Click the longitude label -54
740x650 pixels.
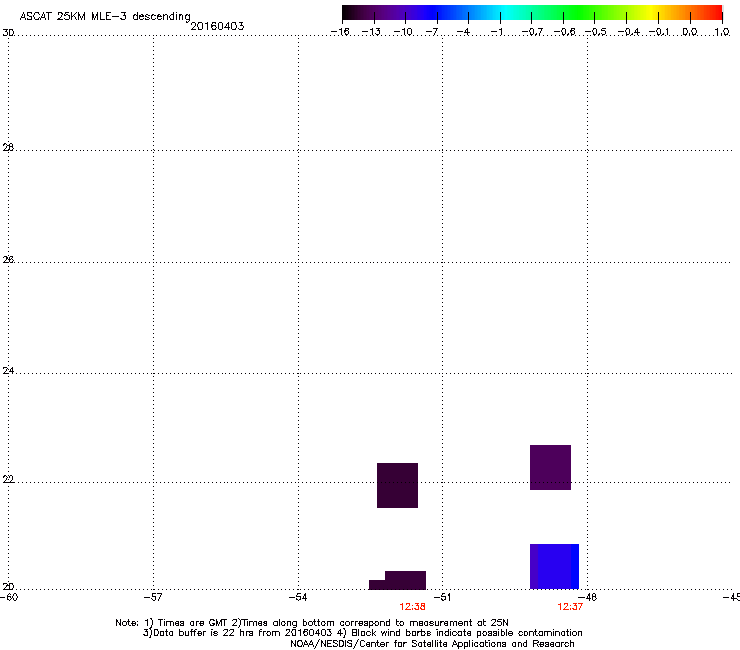click(x=298, y=597)
